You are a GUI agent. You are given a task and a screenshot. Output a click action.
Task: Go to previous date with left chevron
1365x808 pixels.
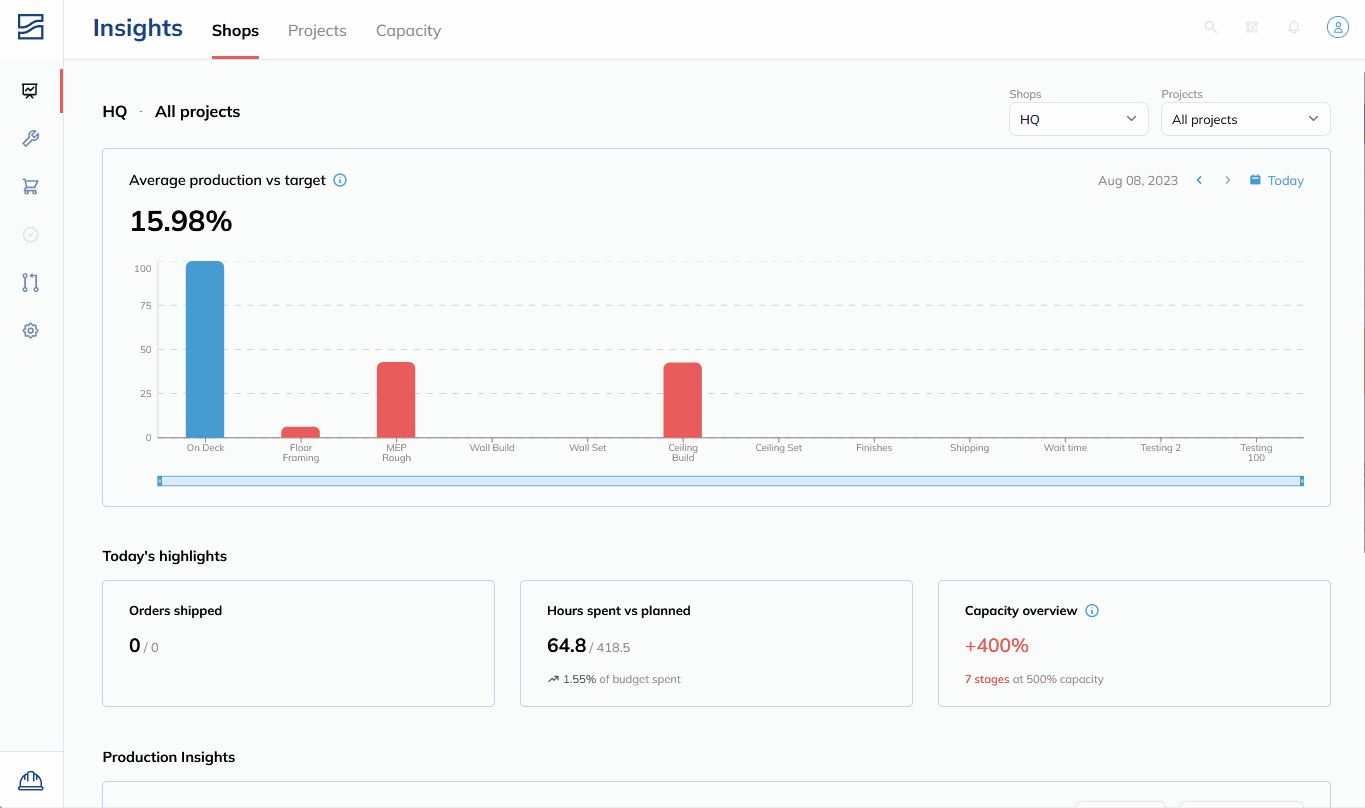point(1199,180)
